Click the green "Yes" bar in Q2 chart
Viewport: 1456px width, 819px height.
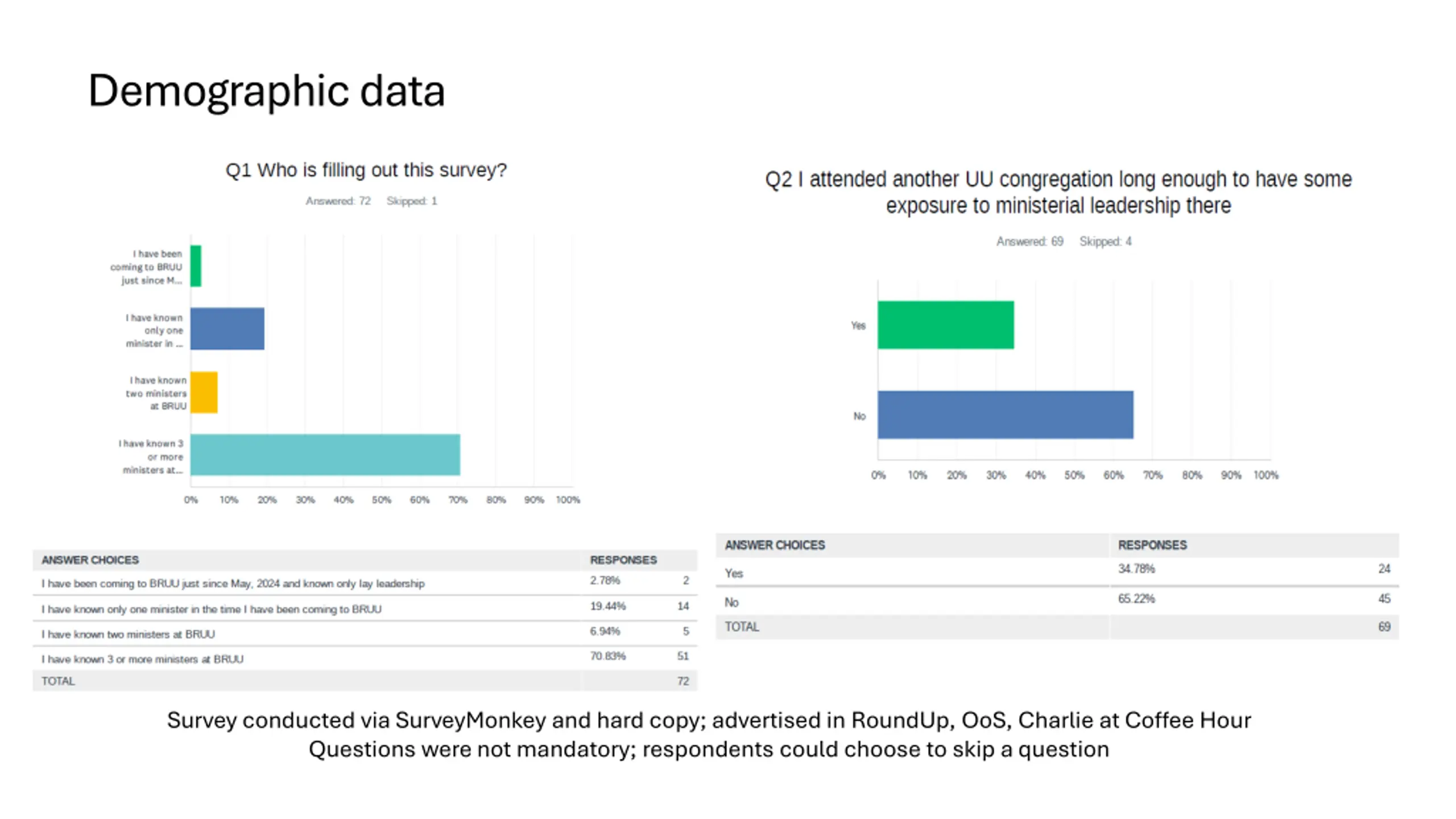pos(945,325)
